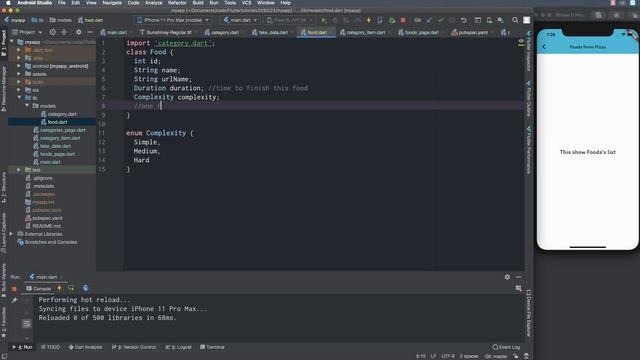Hide the Project panel with minus icon

tap(90, 32)
